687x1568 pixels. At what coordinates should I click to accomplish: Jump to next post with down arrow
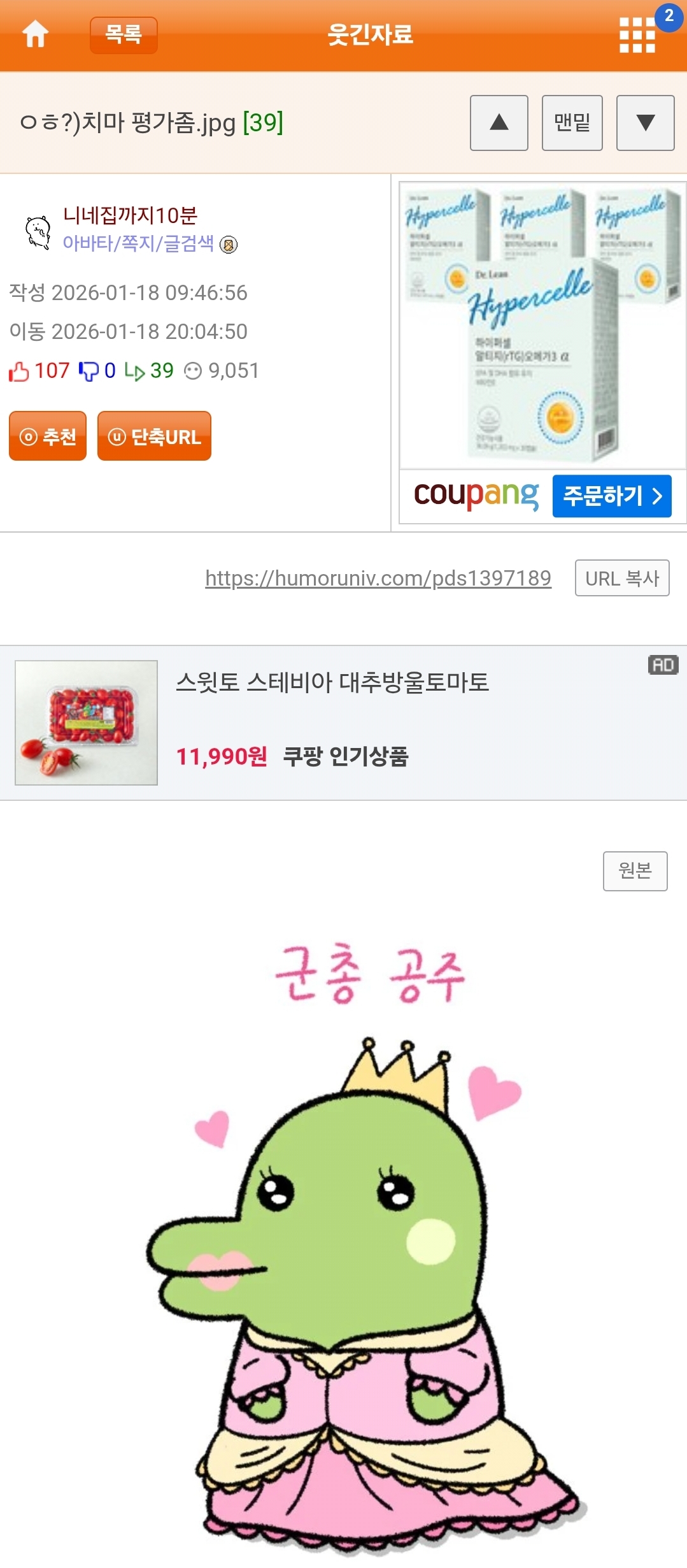click(646, 123)
